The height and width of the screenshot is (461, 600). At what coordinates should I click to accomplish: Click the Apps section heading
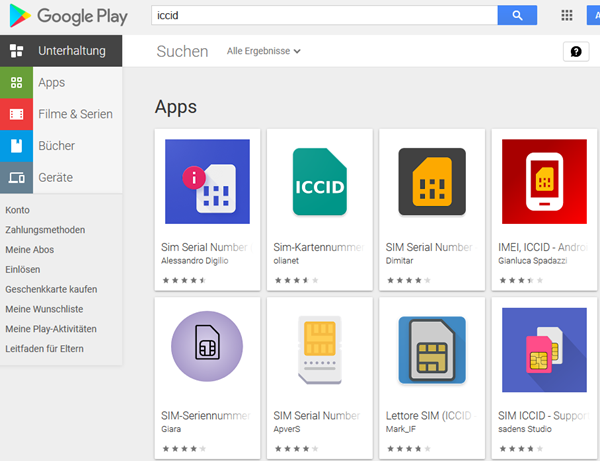[x=176, y=107]
